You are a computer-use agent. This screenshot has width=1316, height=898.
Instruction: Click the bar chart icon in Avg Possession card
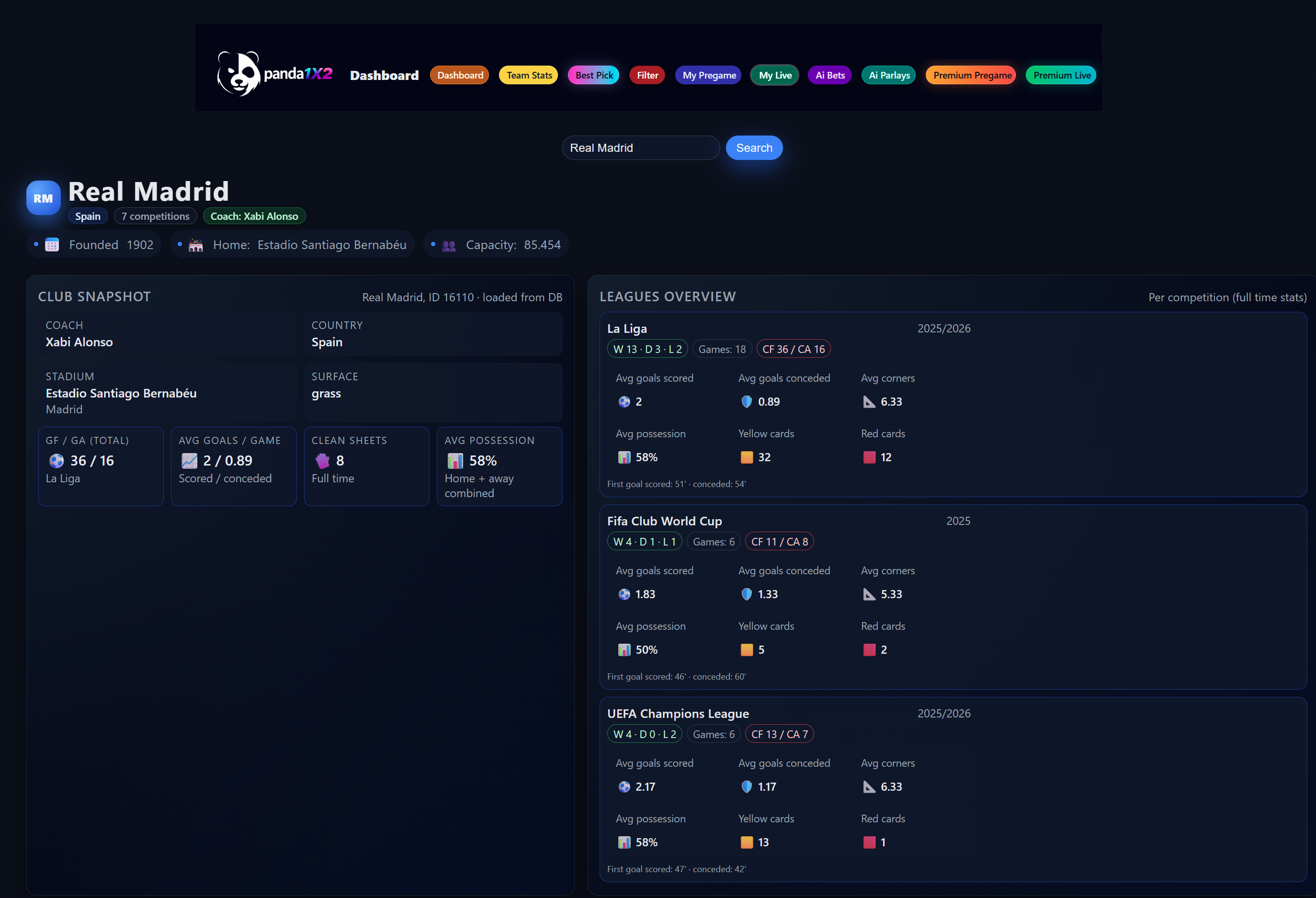(455, 461)
